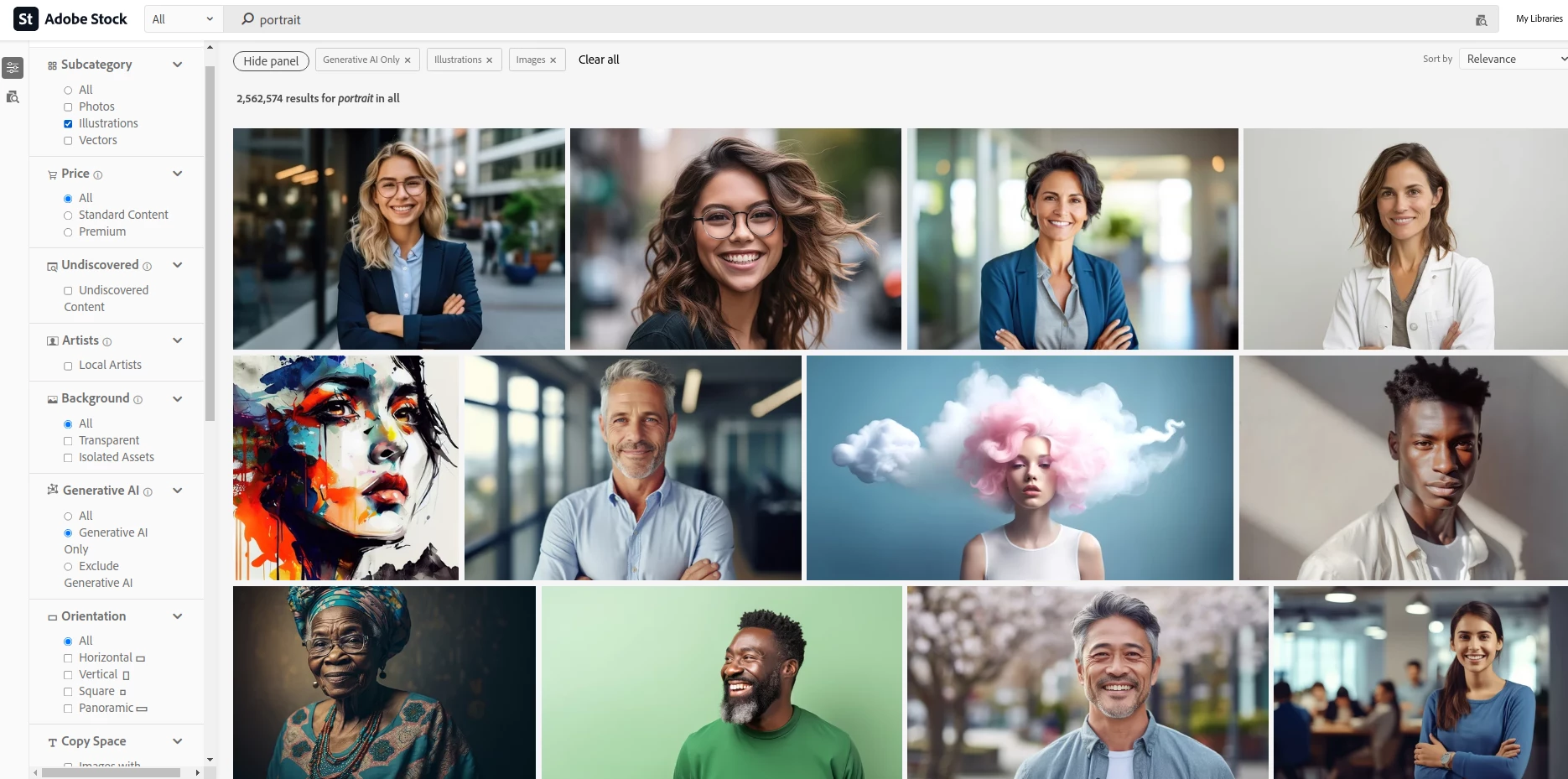Click the Undiscovered info icon
The height and width of the screenshot is (779, 1568).
[x=148, y=267]
